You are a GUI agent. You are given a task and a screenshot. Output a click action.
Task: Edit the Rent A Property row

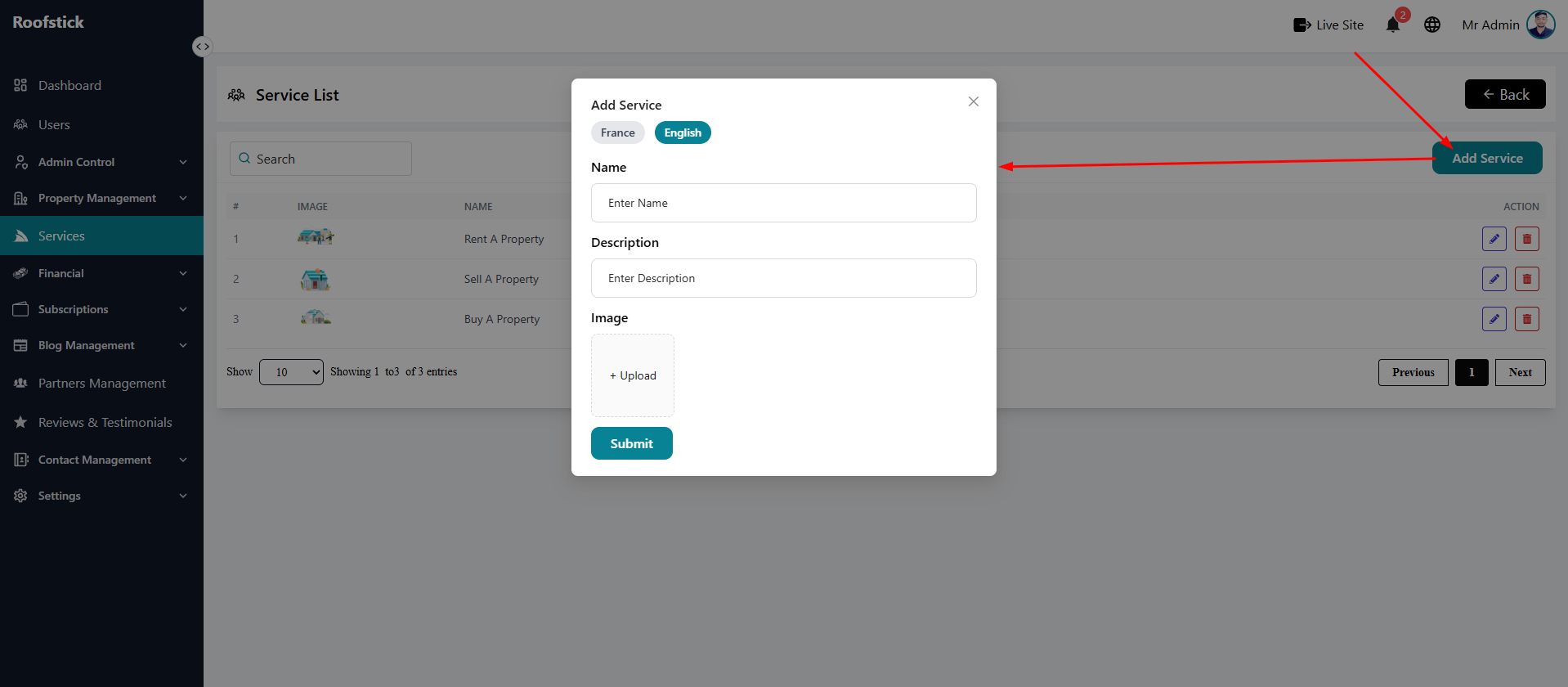(x=1494, y=239)
